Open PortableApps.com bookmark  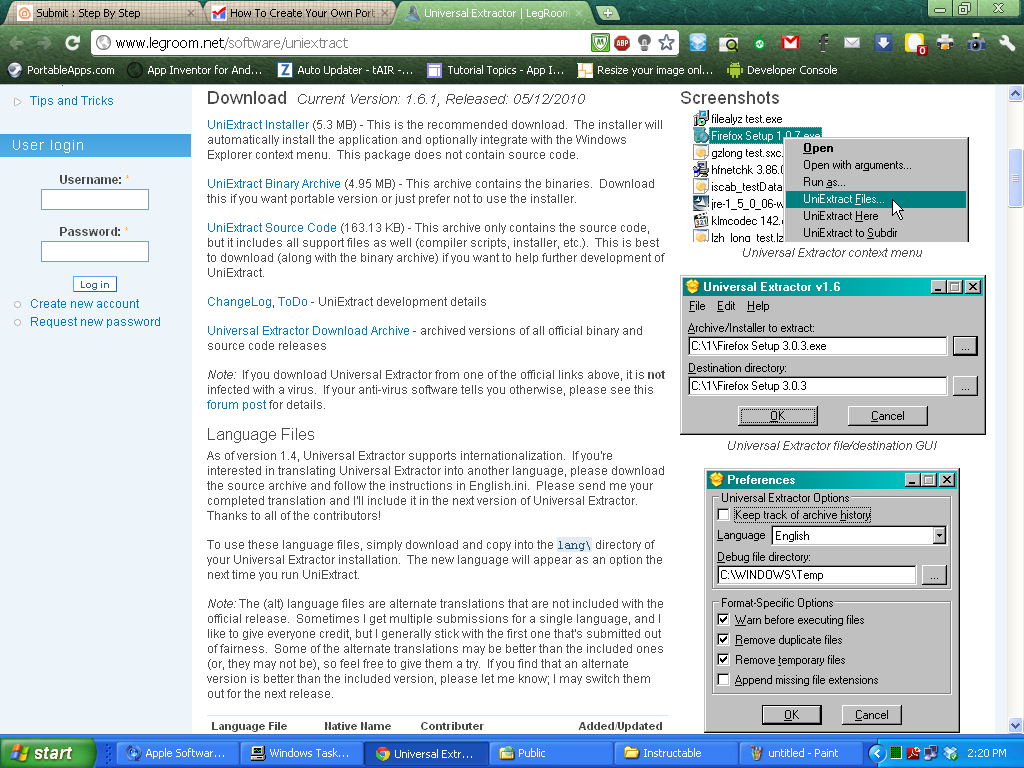click(61, 70)
